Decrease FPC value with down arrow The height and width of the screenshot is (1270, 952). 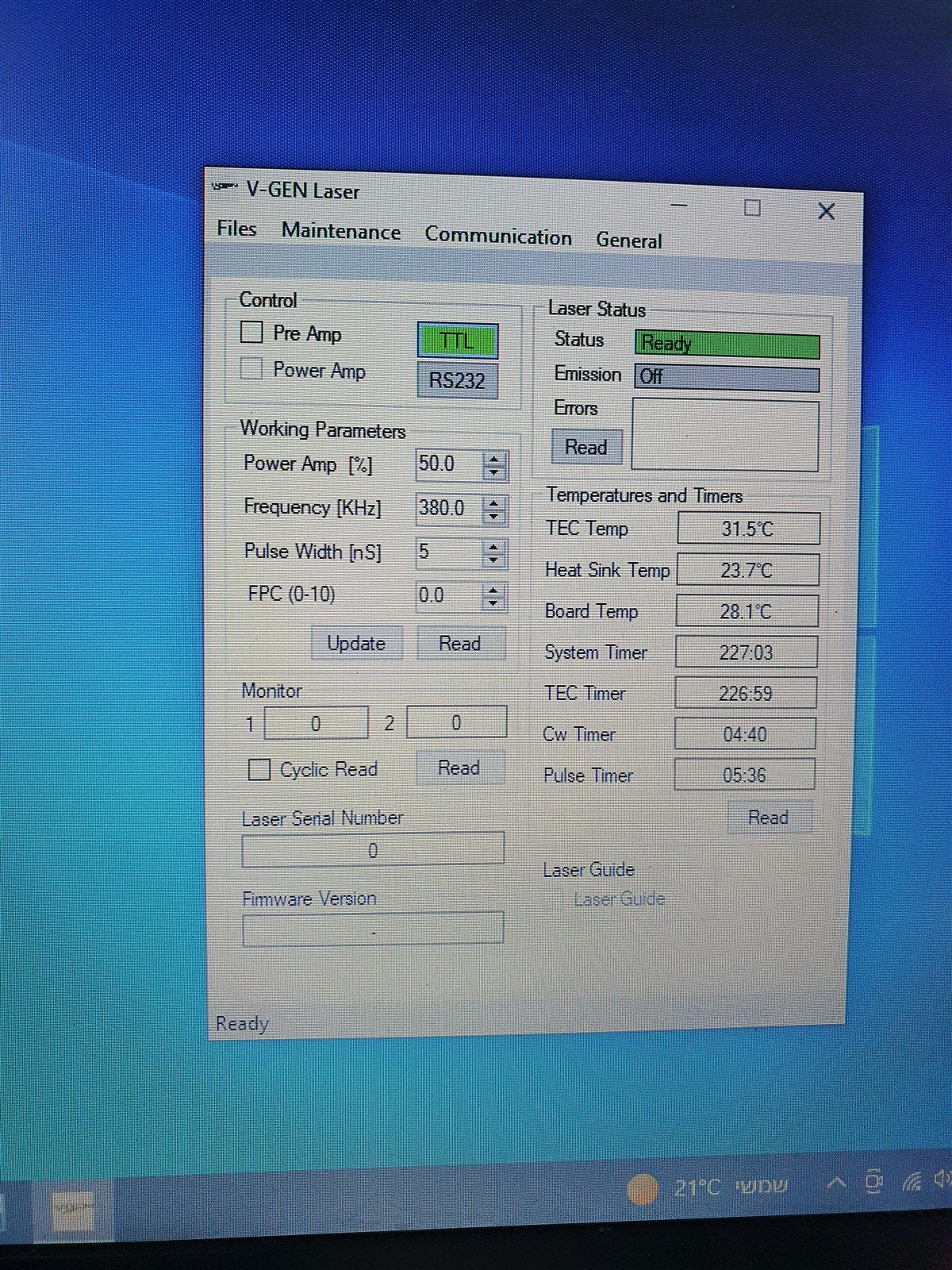[493, 603]
